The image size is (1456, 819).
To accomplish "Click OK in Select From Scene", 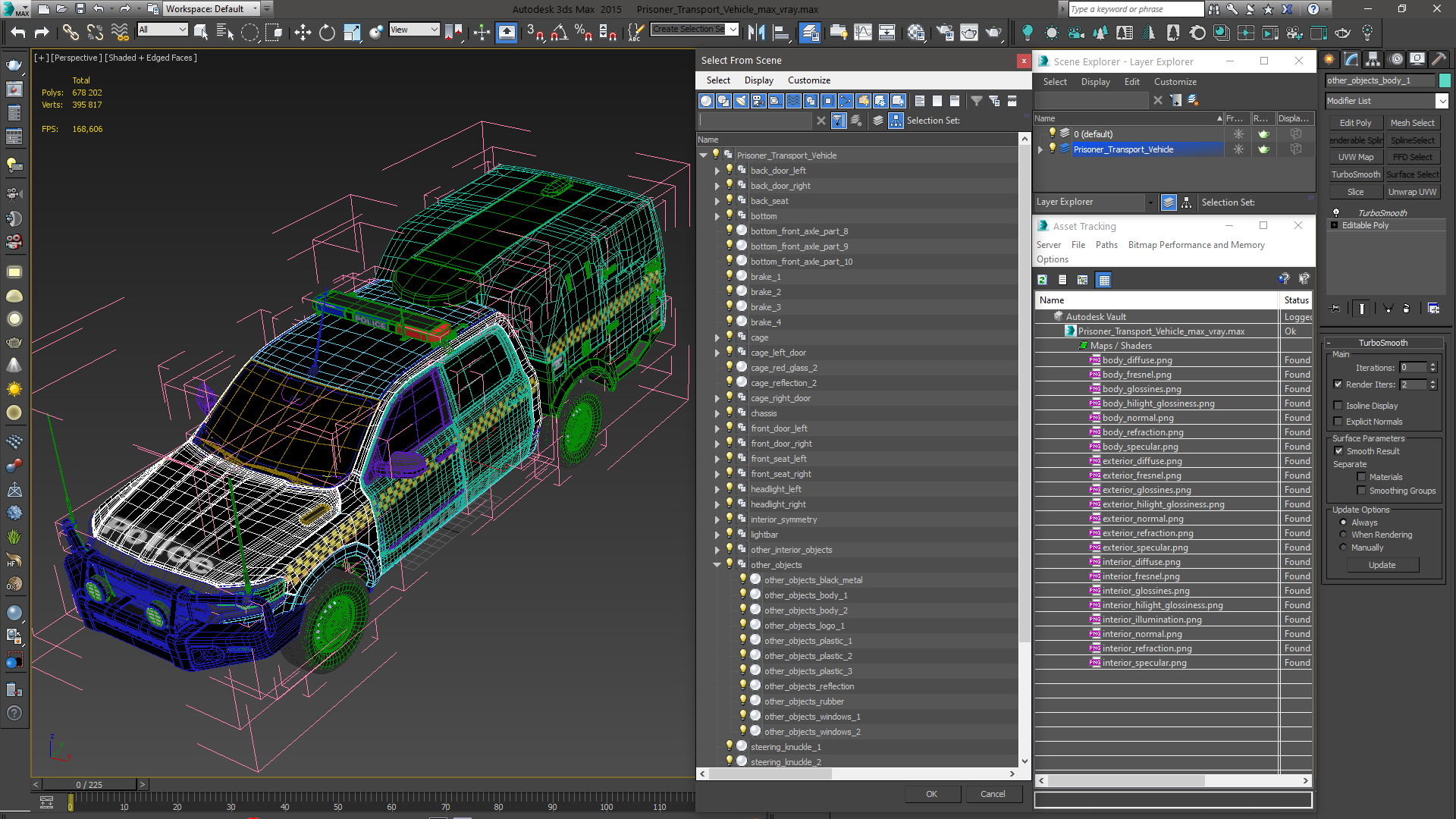I will 932,794.
